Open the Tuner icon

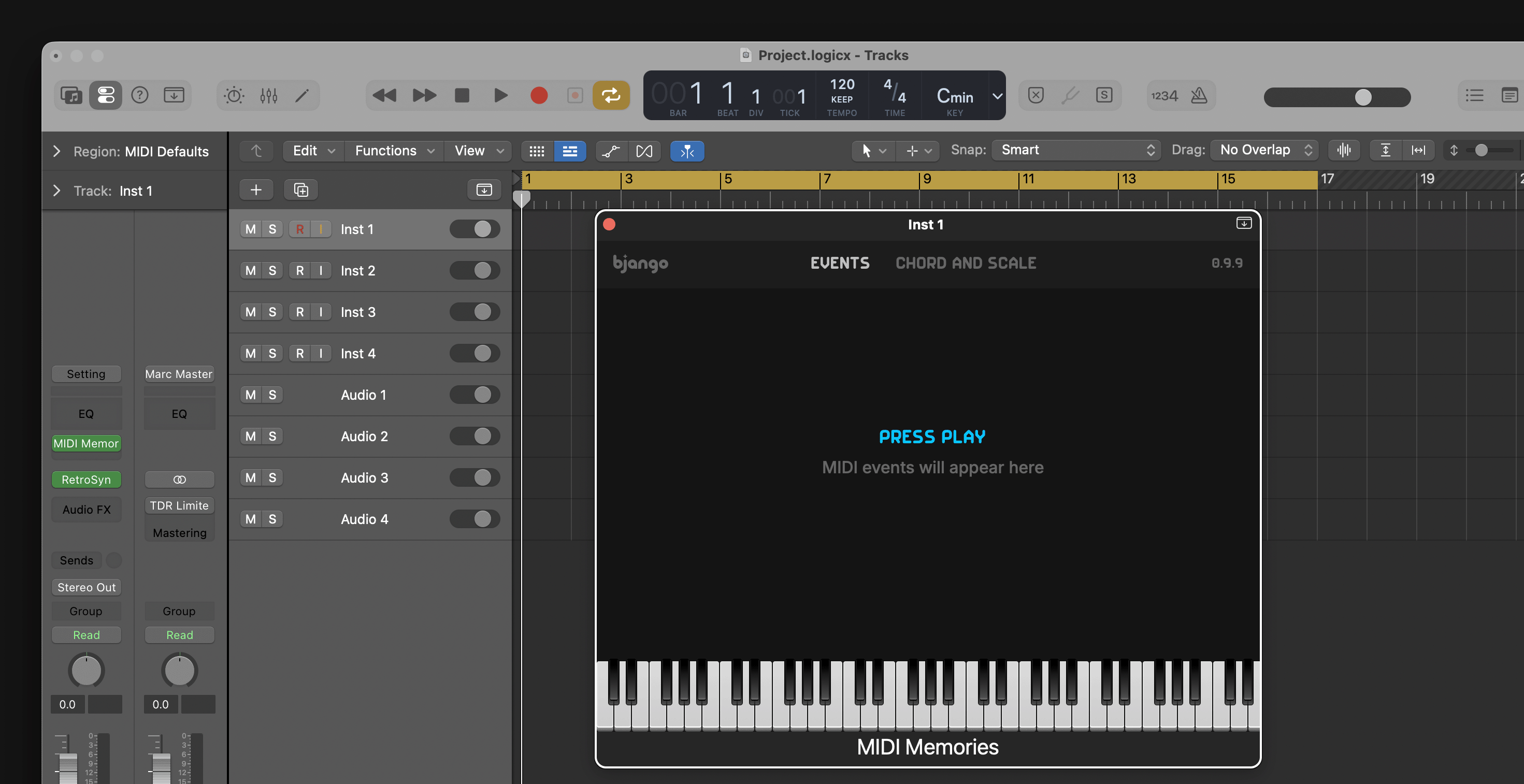tap(1070, 95)
